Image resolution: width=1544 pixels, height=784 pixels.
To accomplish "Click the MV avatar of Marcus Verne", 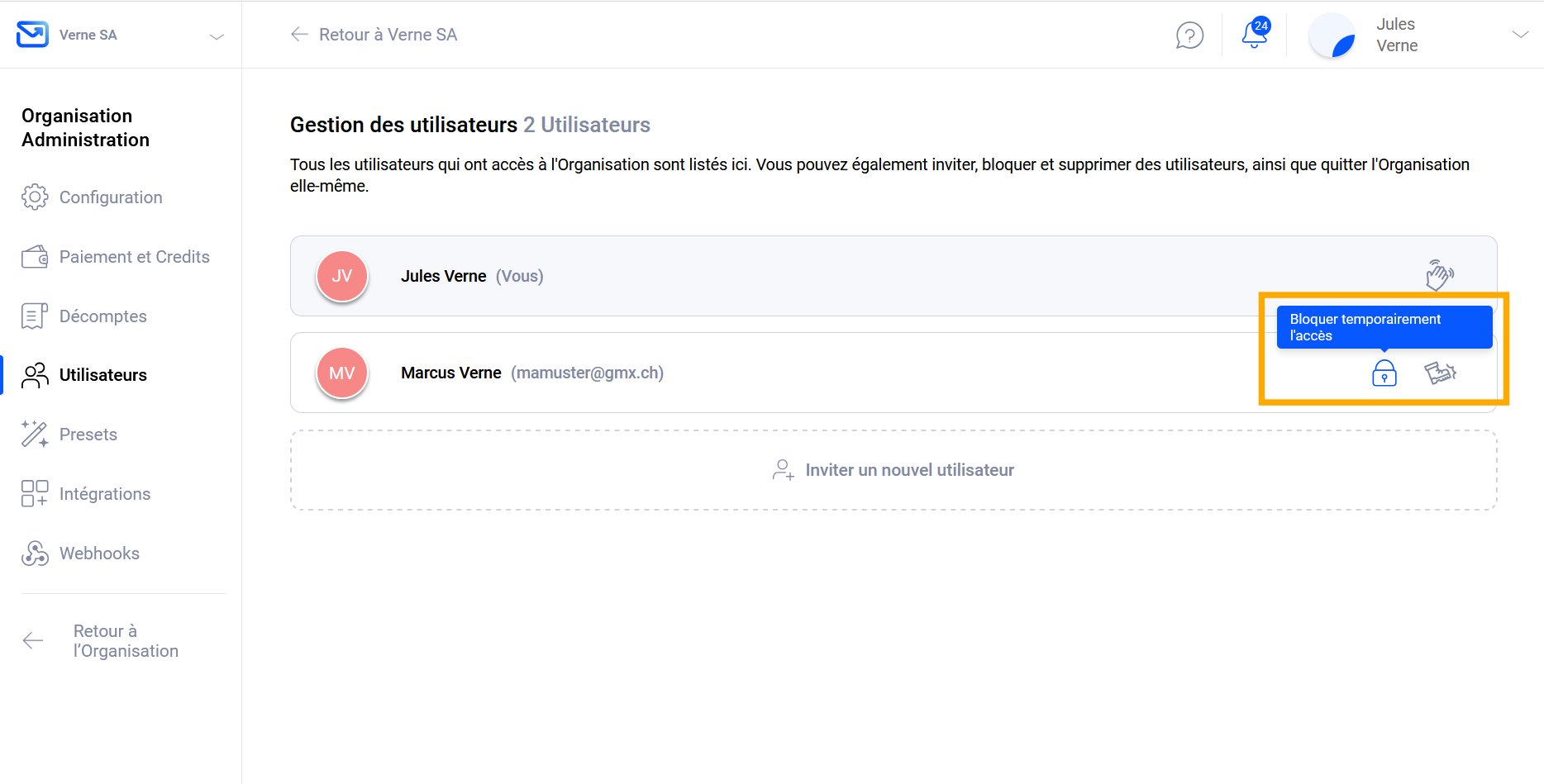I will click(341, 373).
